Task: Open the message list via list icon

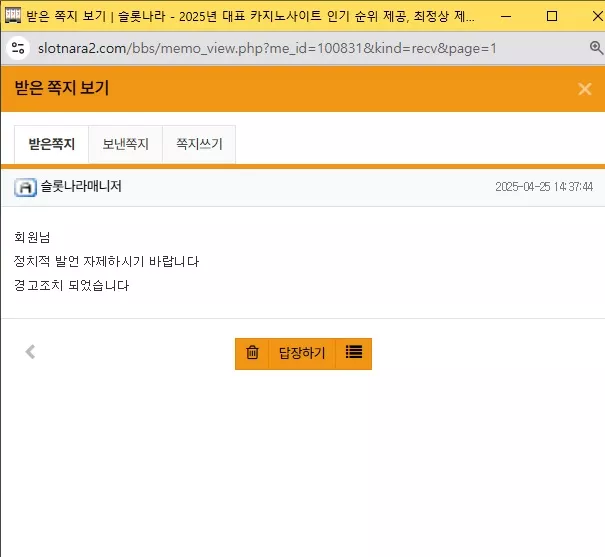Action: click(353, 353)
